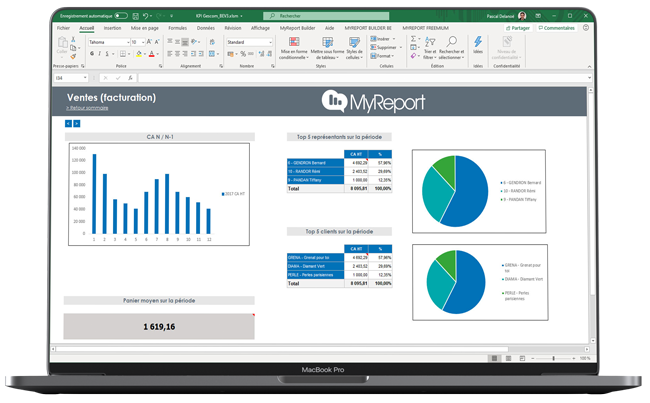Switch to Page Layout view in status bar
The image size is (650, 403).
(x=508, y=358)
